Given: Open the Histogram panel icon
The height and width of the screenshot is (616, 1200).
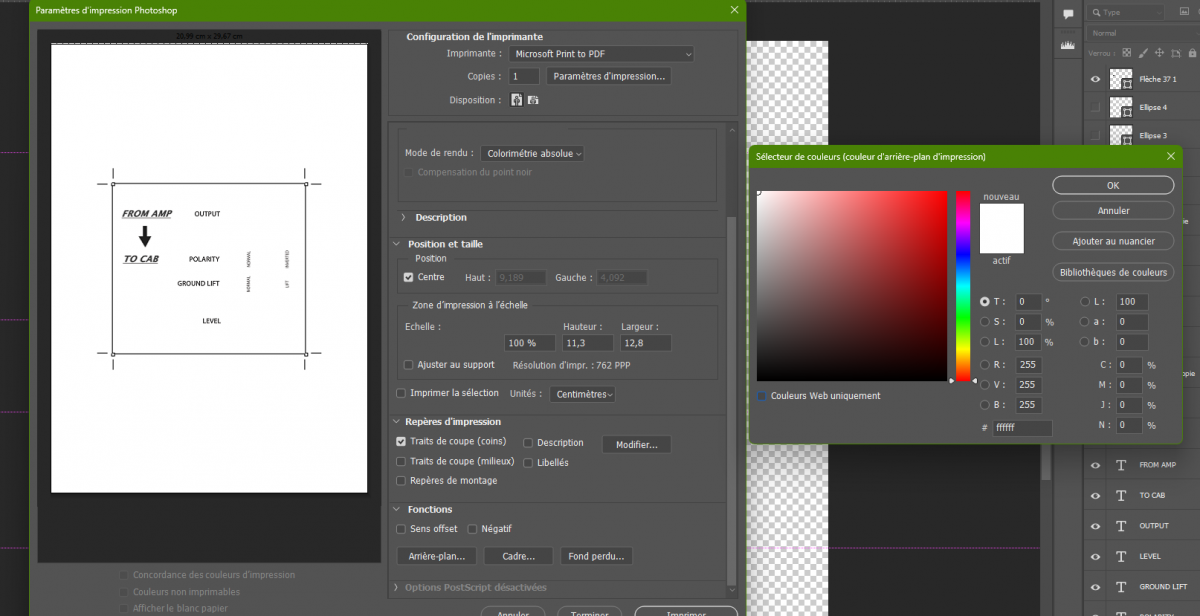Looking at the screenshot, I should [x=1068, y=46].
